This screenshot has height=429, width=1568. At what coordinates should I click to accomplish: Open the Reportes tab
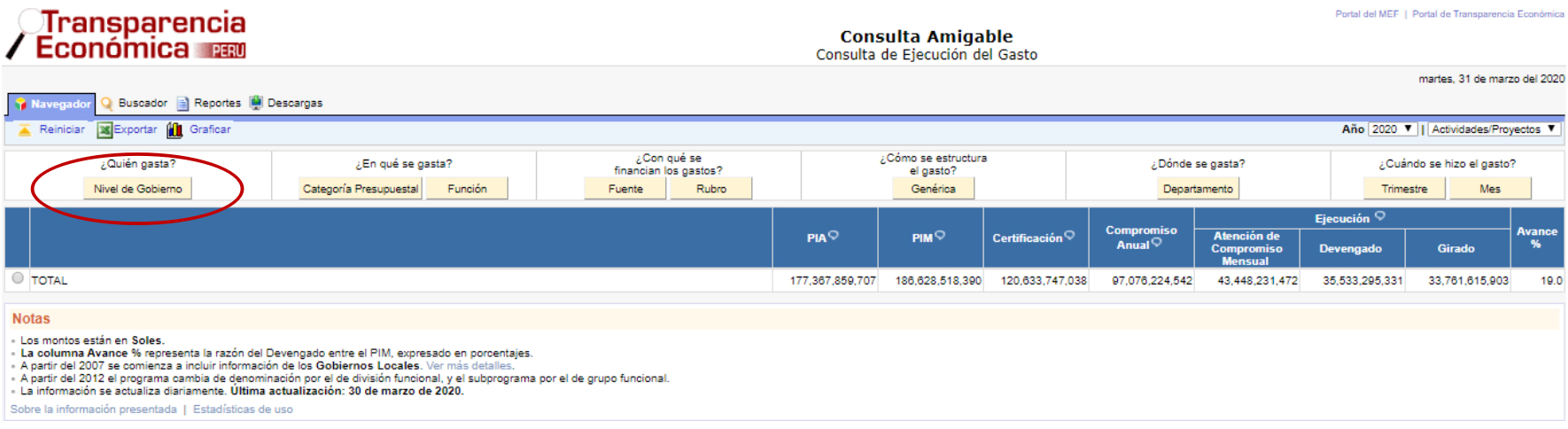coord(217,103)
